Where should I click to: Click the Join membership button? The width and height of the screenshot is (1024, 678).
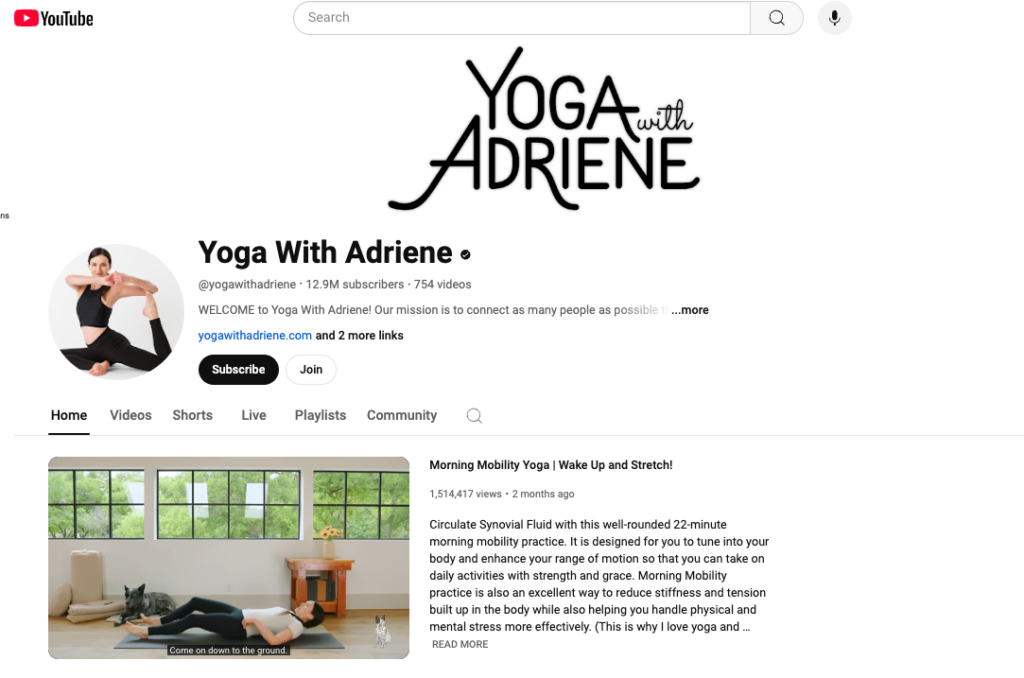pyautogui.click(x=311, y=370)
